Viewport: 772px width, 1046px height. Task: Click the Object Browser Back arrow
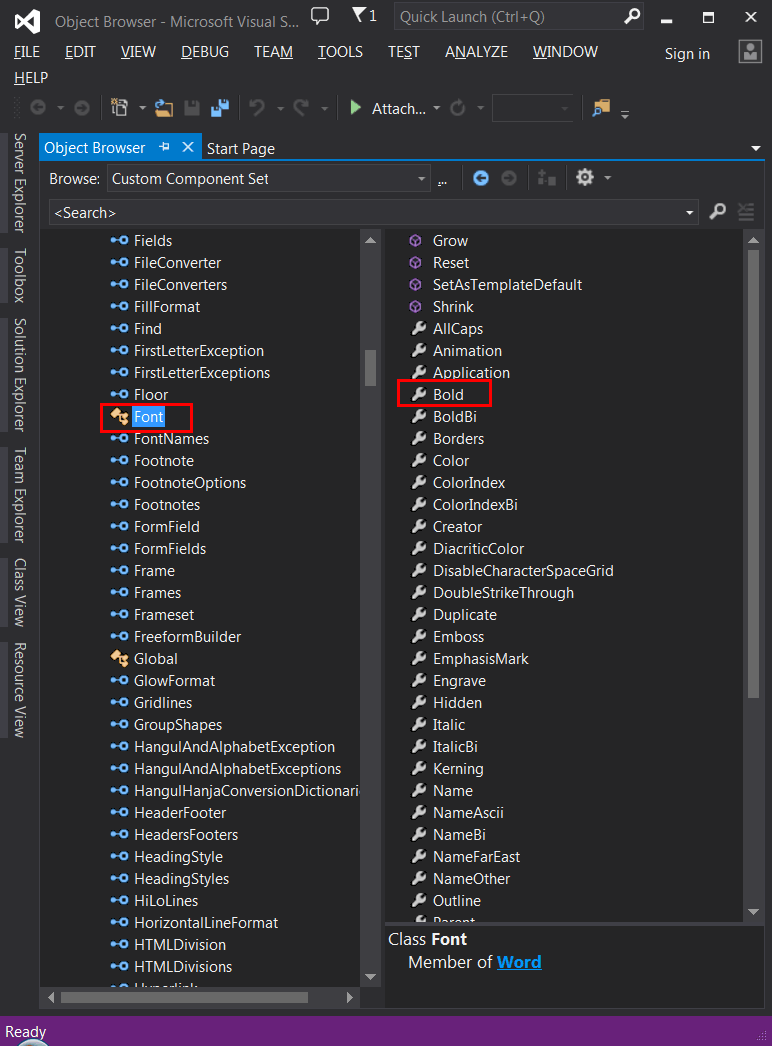480,178
